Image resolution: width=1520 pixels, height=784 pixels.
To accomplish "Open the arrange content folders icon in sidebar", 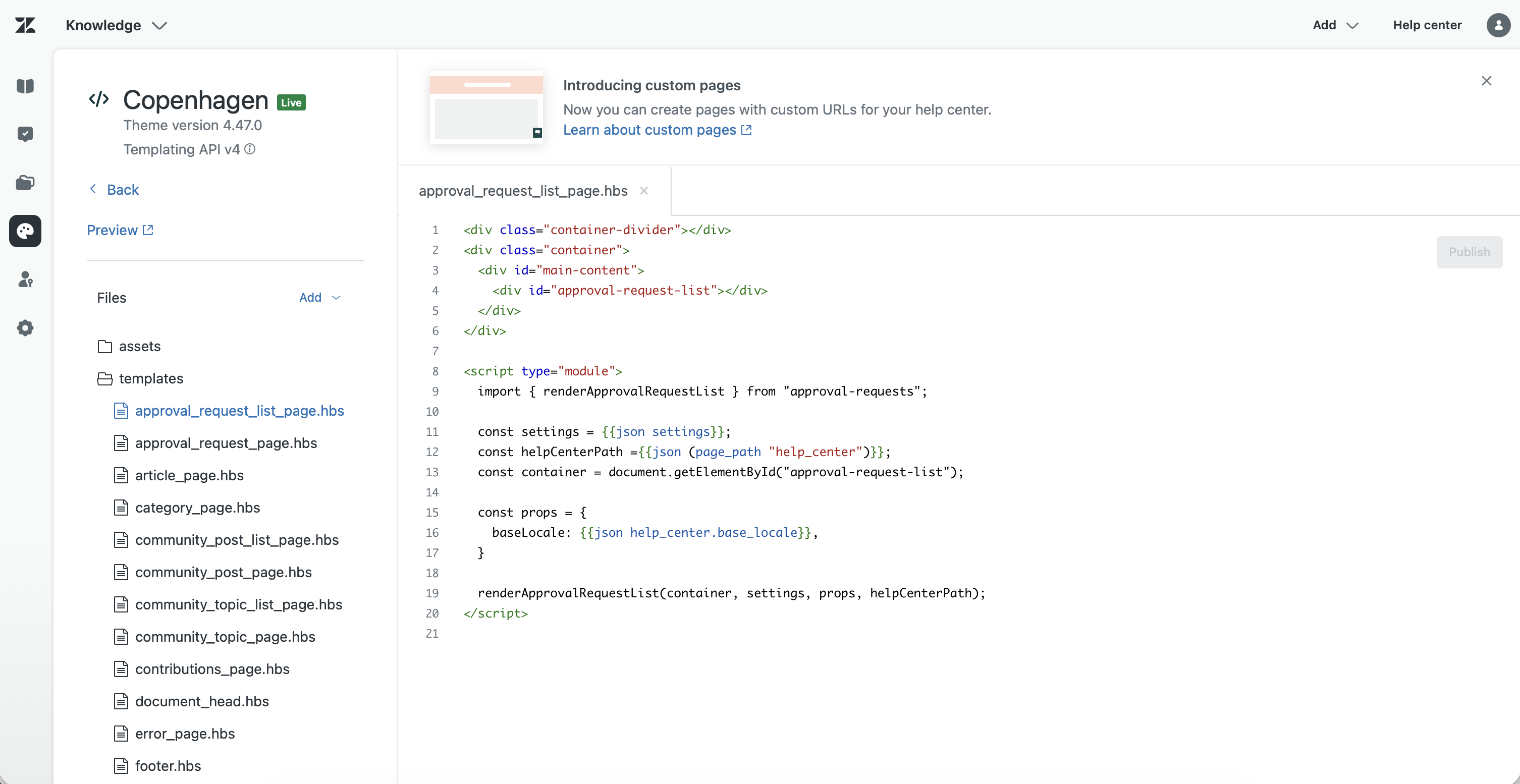I will [x=25, y=182].
